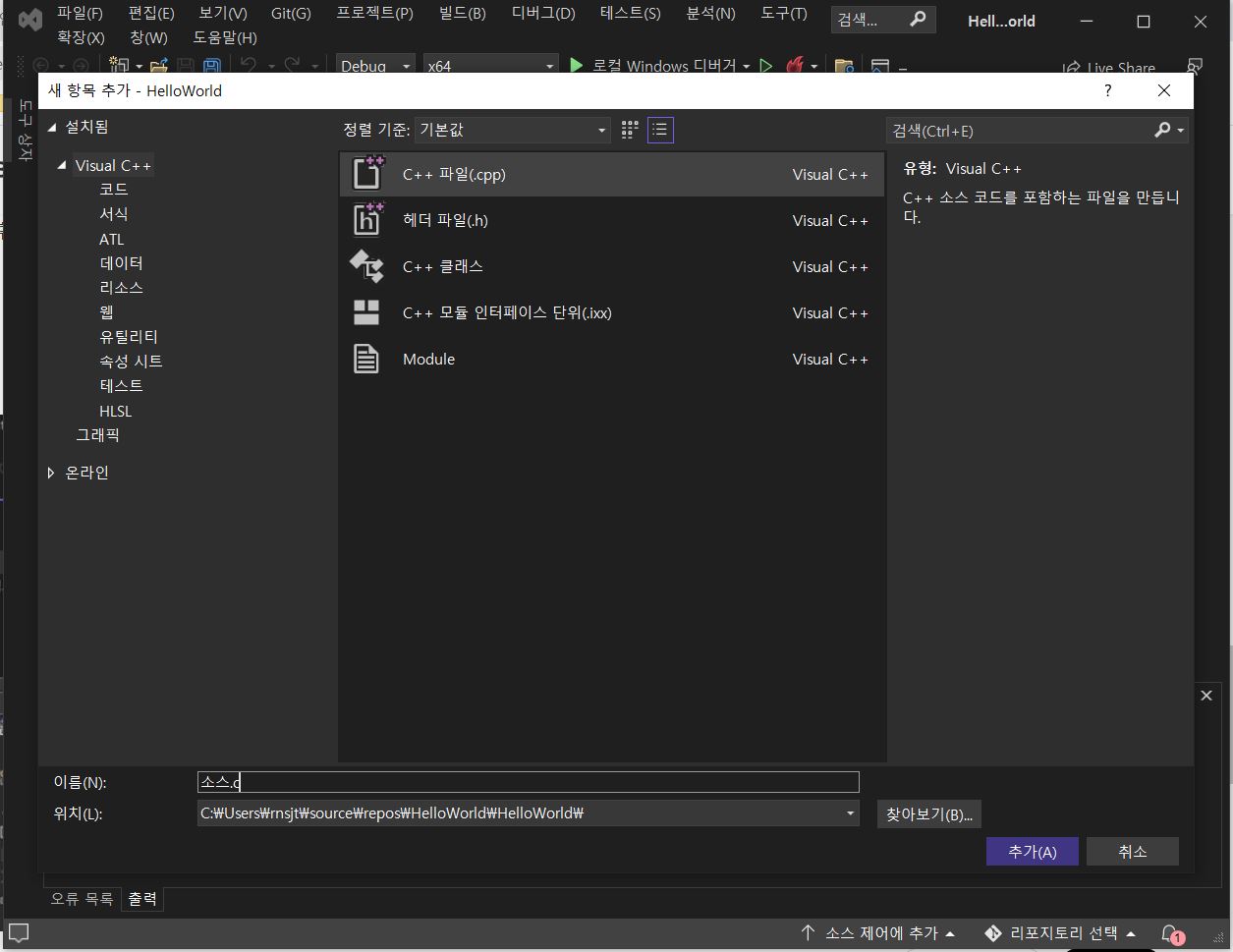Image resolution: width=1233 pixels, height=952 pixels.
Task: Switch to small icons list view
Action: click(x=660, y=130)
